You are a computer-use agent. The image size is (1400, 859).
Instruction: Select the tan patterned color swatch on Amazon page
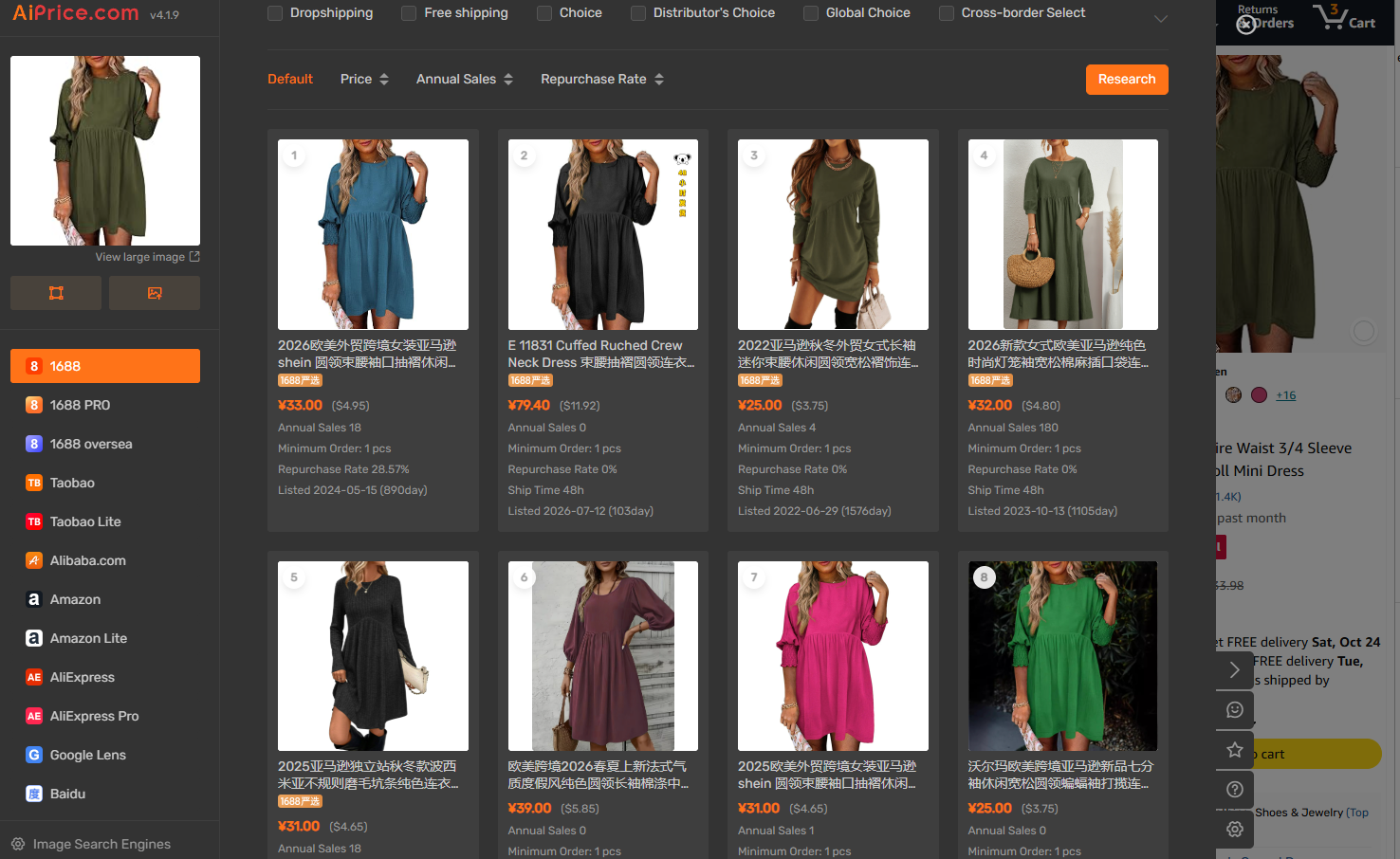pos(1234,395)
